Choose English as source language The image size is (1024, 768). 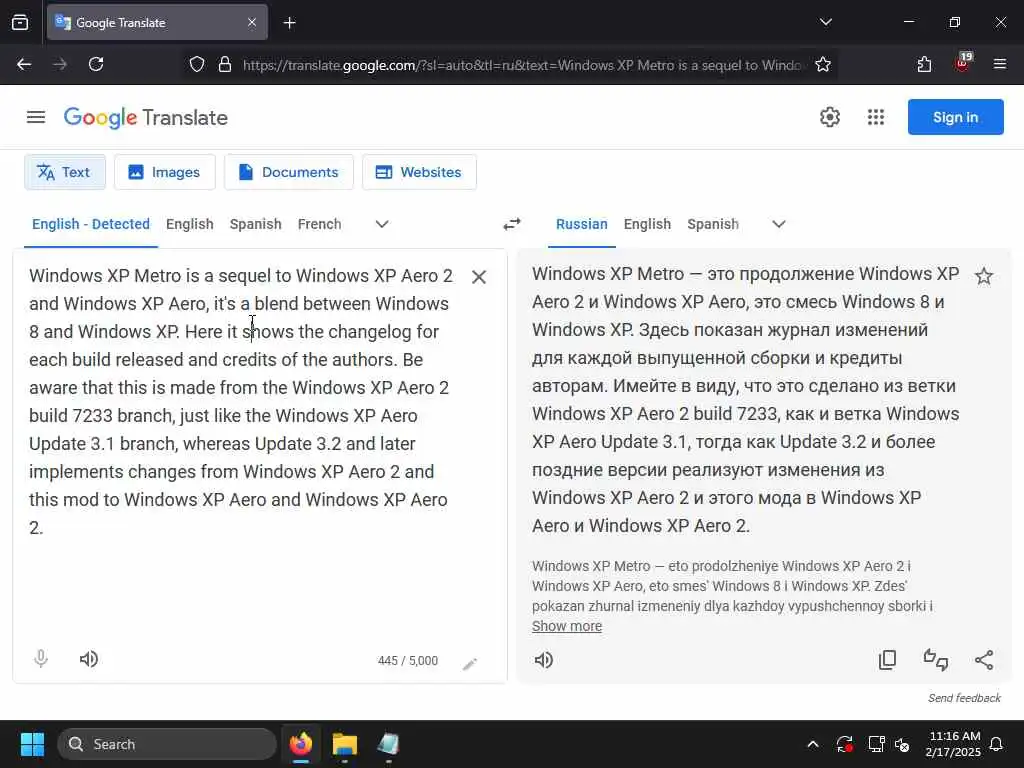(x=189, y=224)
